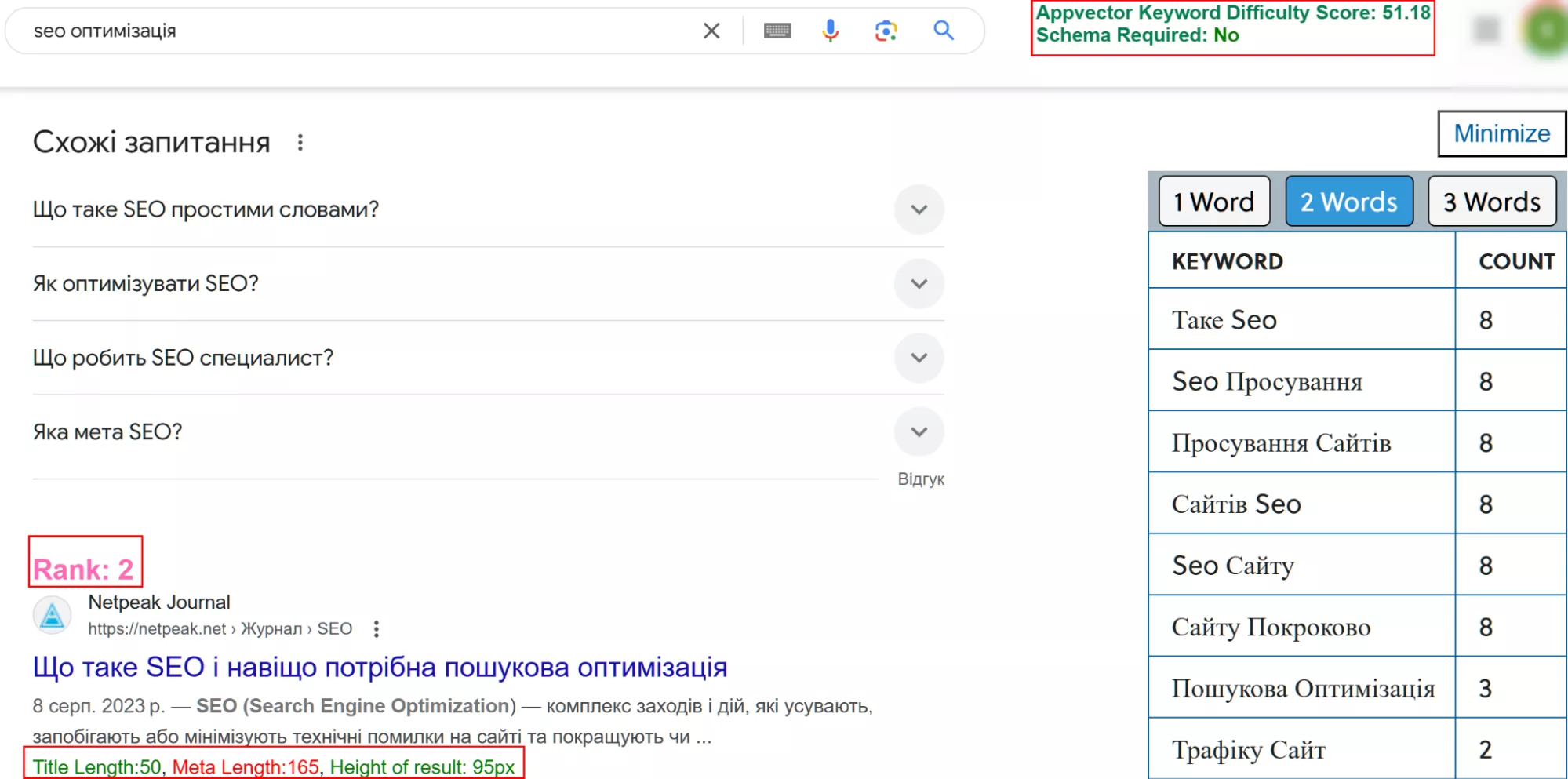Open the result 'Що таке SEO і навіщо потрібна пошукова оптимізація'

click(380, 667)
